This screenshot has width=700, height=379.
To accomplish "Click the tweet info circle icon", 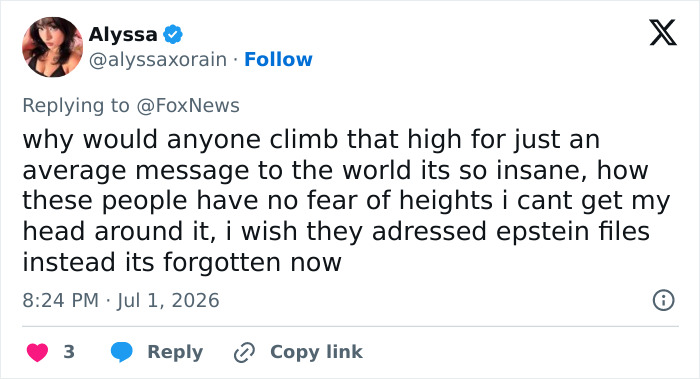I will pyautogui.click(x=663, y=300).
